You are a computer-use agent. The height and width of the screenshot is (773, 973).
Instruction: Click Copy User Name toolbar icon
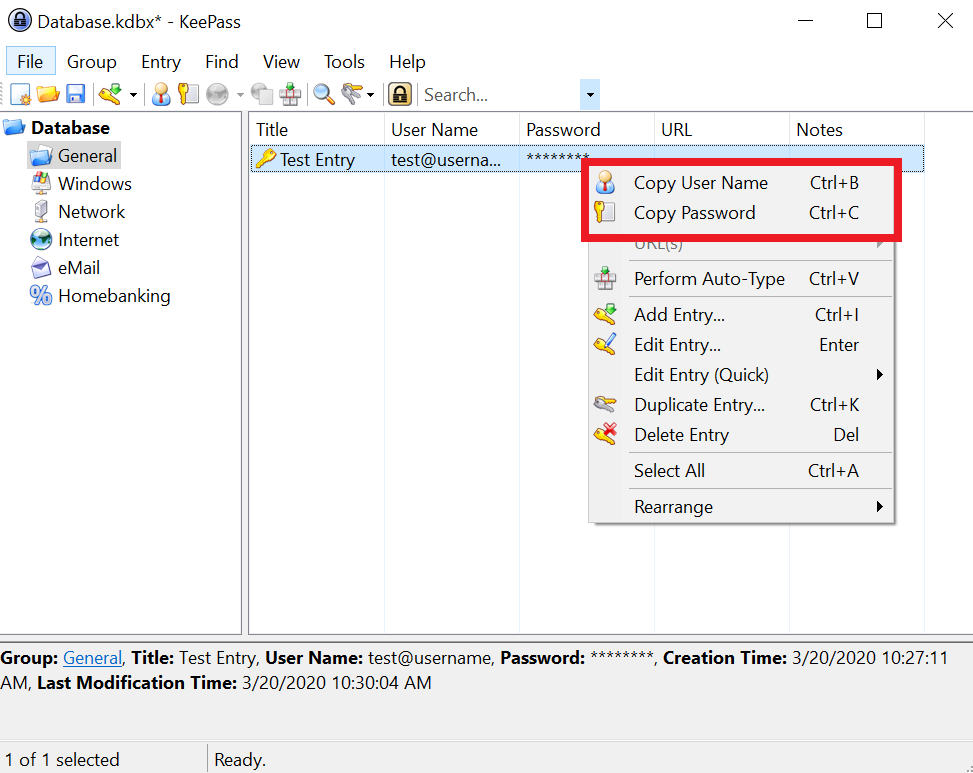coord(161,95)
